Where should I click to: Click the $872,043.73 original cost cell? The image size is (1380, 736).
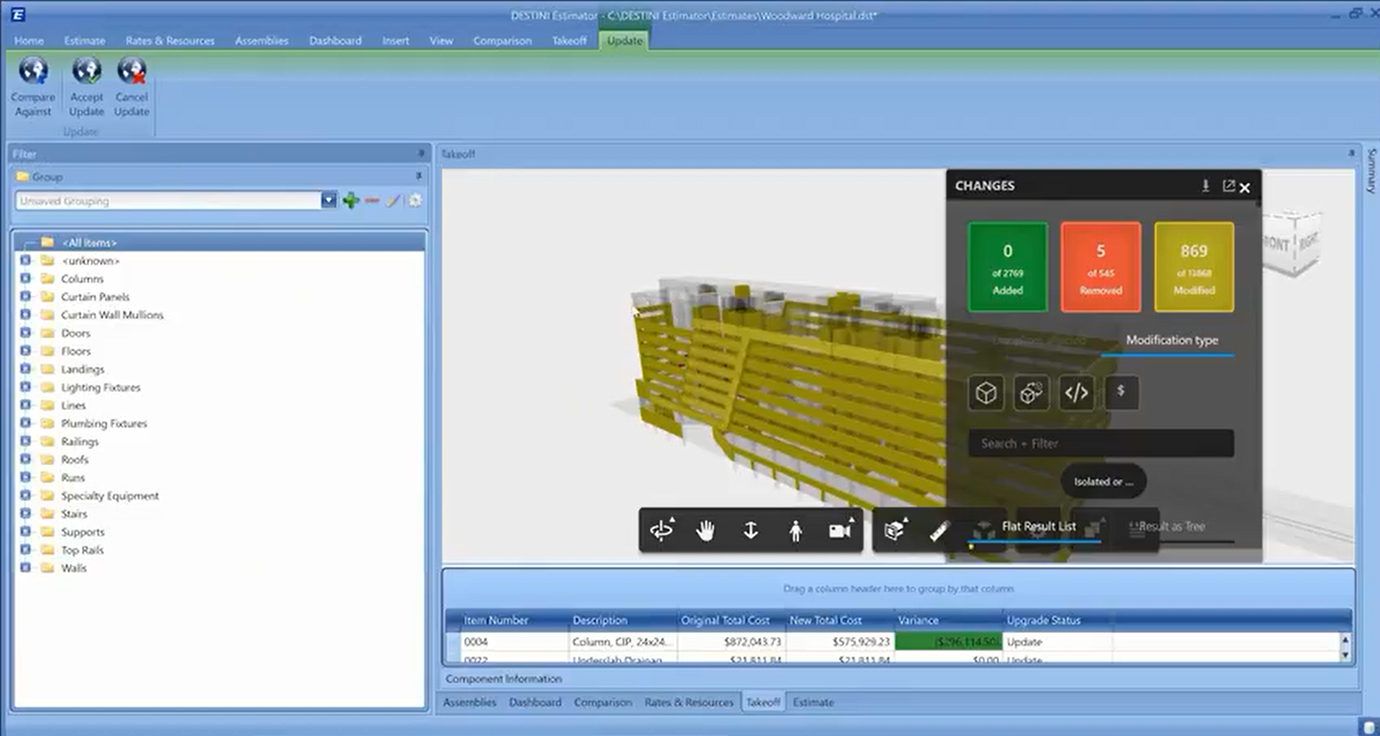tap(731, 642)
